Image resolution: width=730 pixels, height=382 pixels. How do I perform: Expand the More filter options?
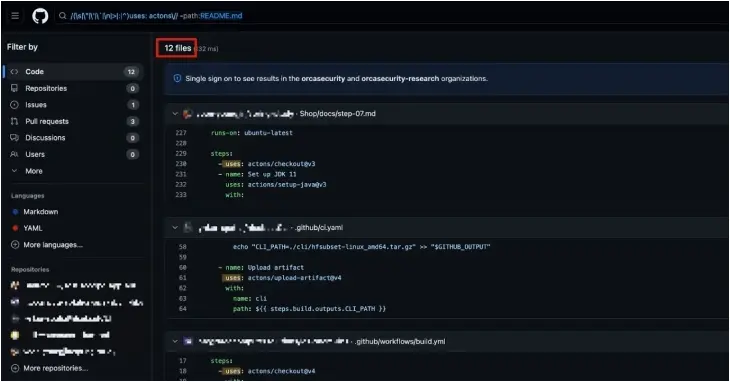pyautogui.click(x=27, y=171)
